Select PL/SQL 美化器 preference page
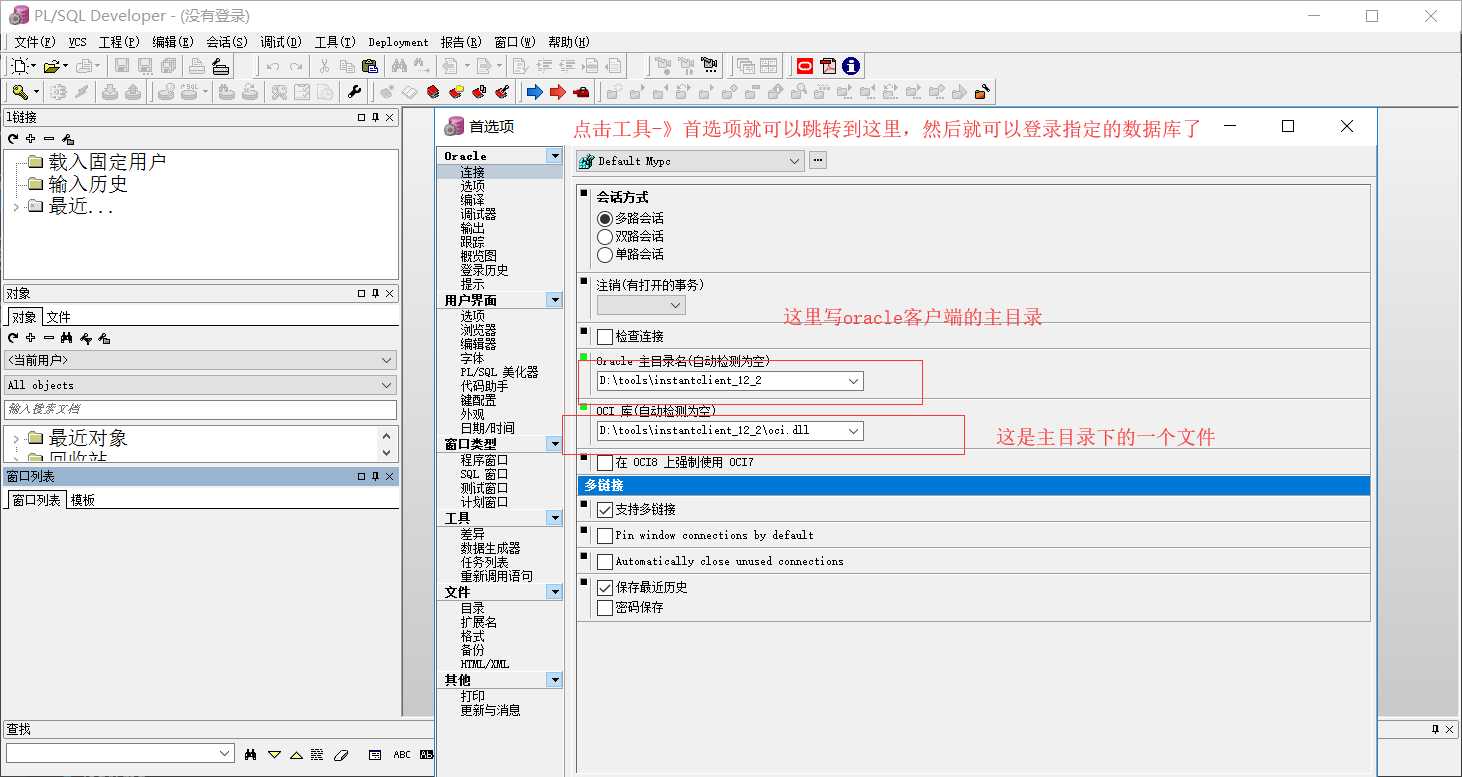1462x777 pixels. [499, 372]
